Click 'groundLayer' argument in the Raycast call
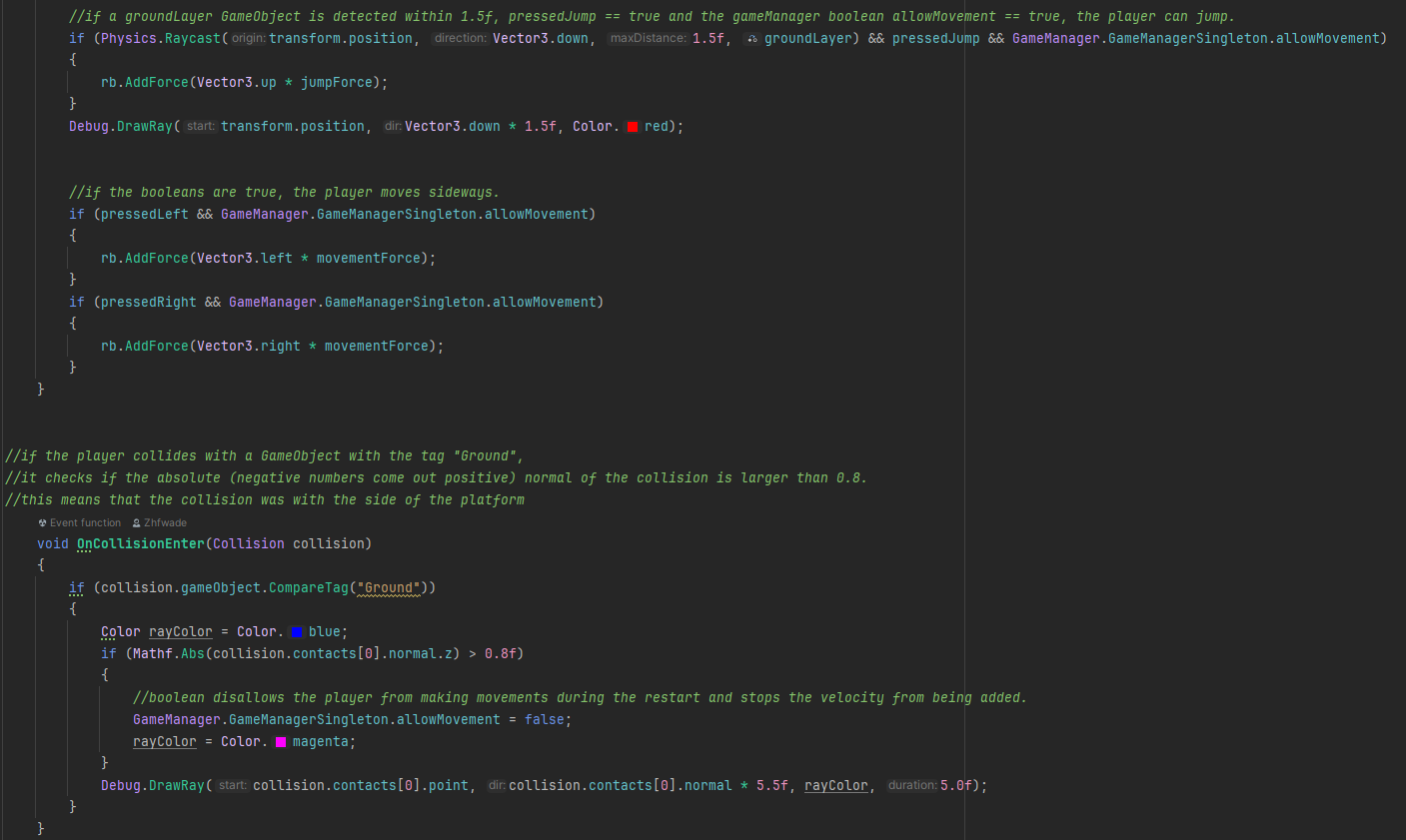The height and width of the screenshot is (840, 1406). (808, 38)
